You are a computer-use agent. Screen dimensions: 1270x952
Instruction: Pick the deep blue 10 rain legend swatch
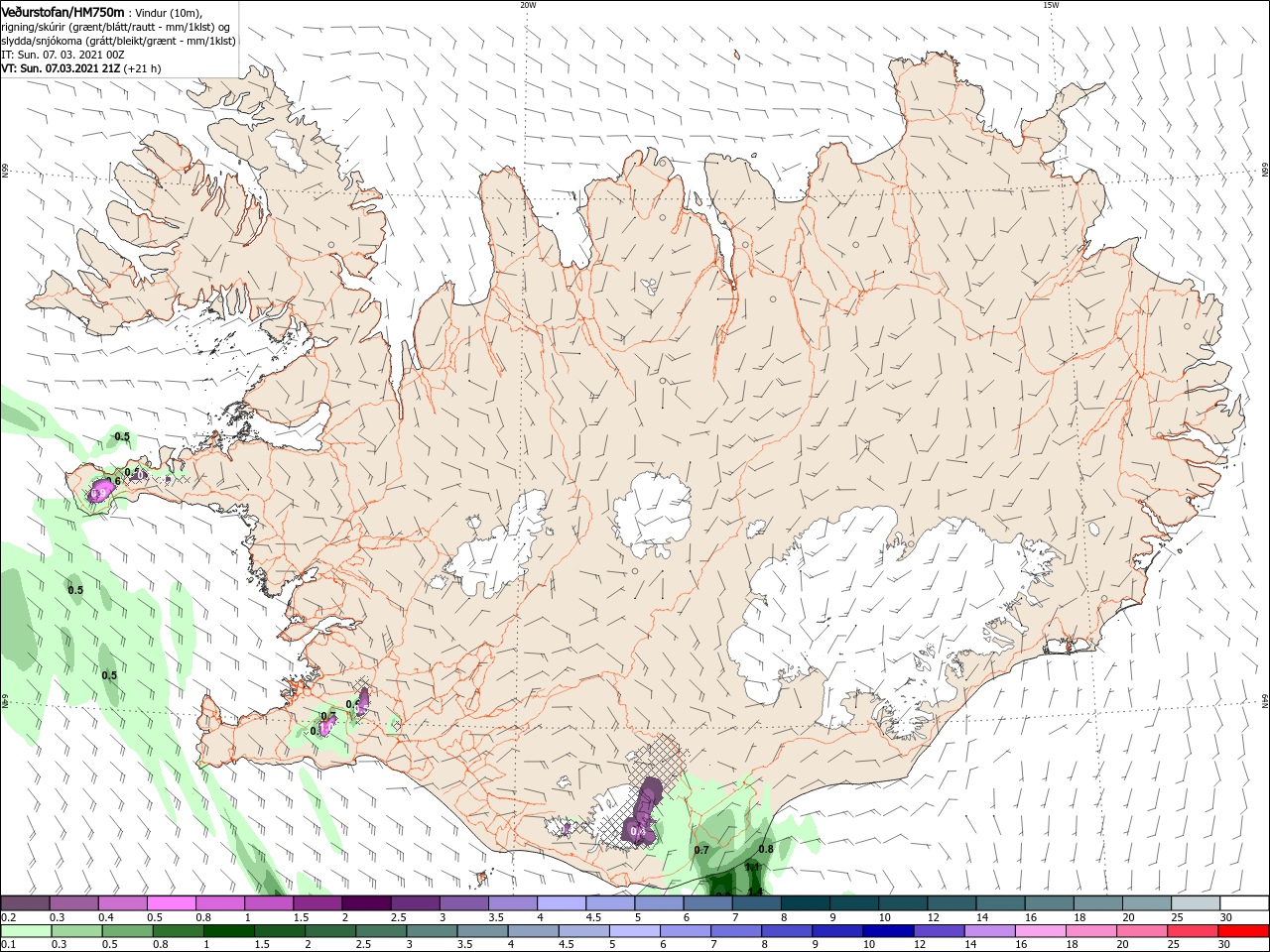(x=888, y=931)
